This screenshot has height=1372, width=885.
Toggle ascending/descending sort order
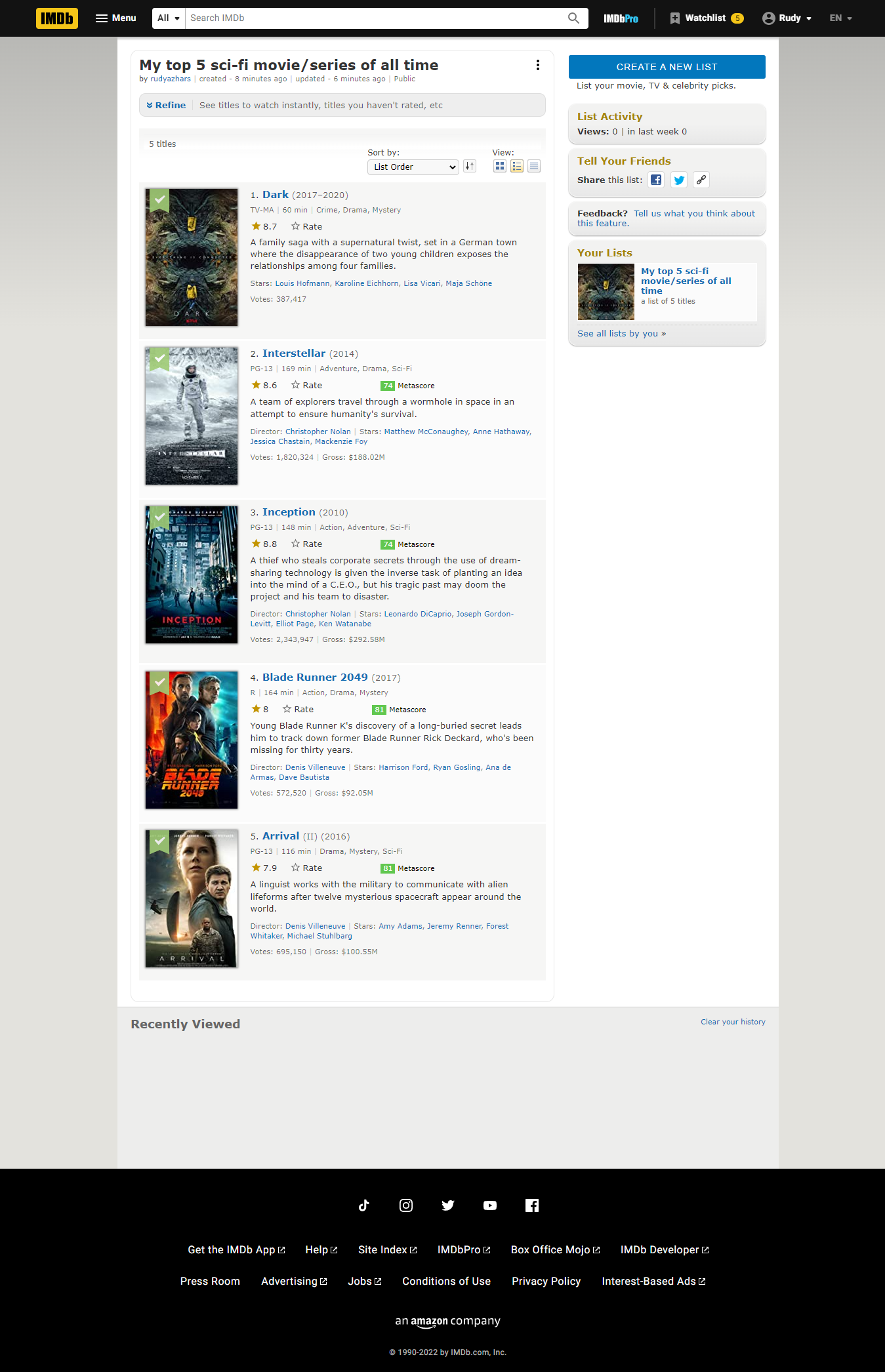click(470, 167)
